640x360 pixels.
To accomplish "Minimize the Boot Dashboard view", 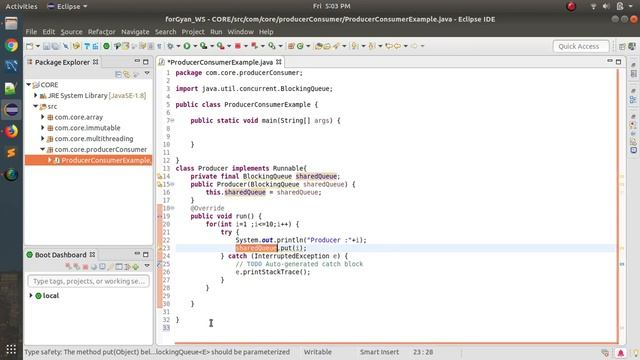I will coord(137,254).
